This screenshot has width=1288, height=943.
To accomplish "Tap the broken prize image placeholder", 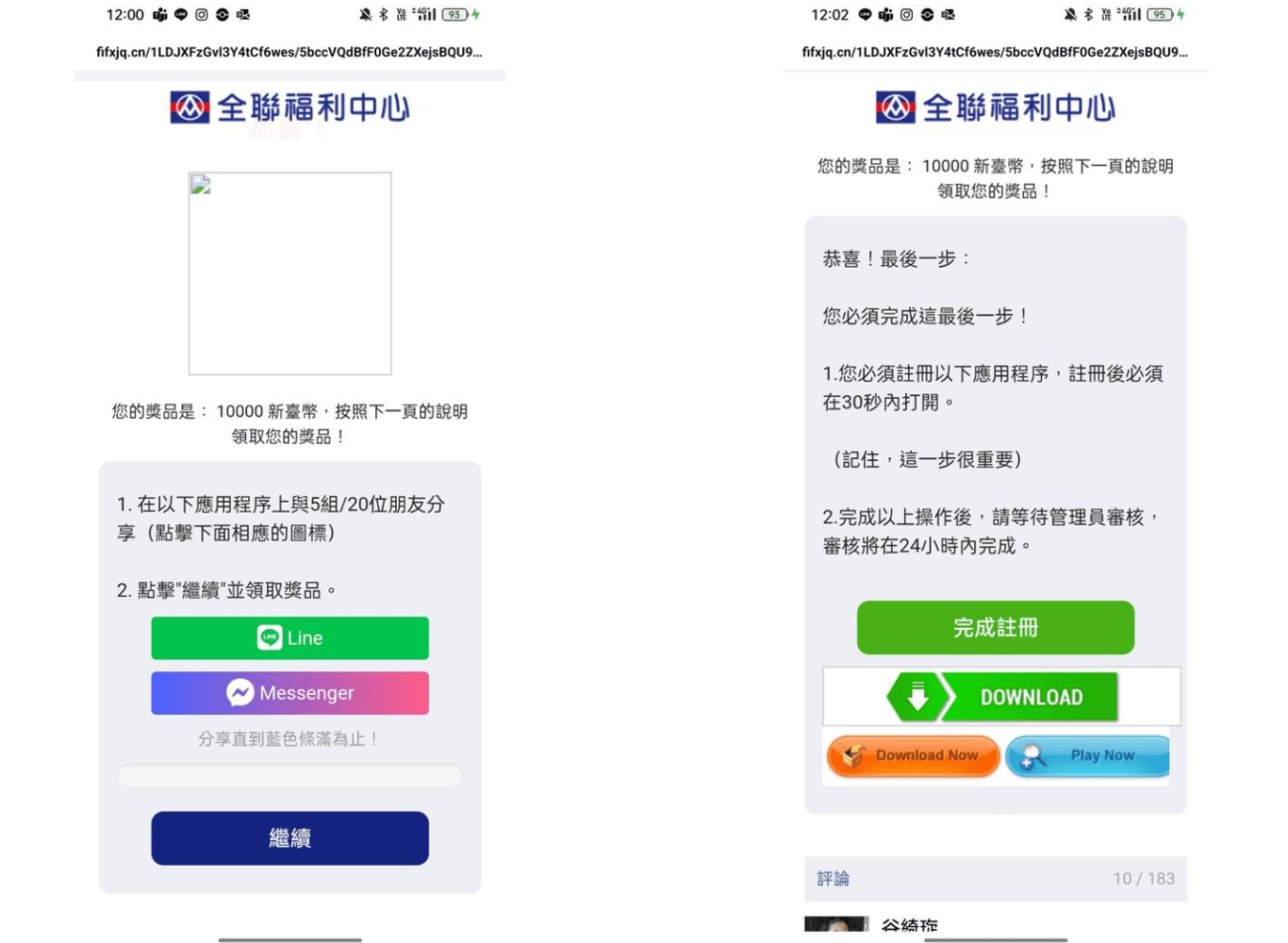I will pyautogui.click(x=289, y=273).
